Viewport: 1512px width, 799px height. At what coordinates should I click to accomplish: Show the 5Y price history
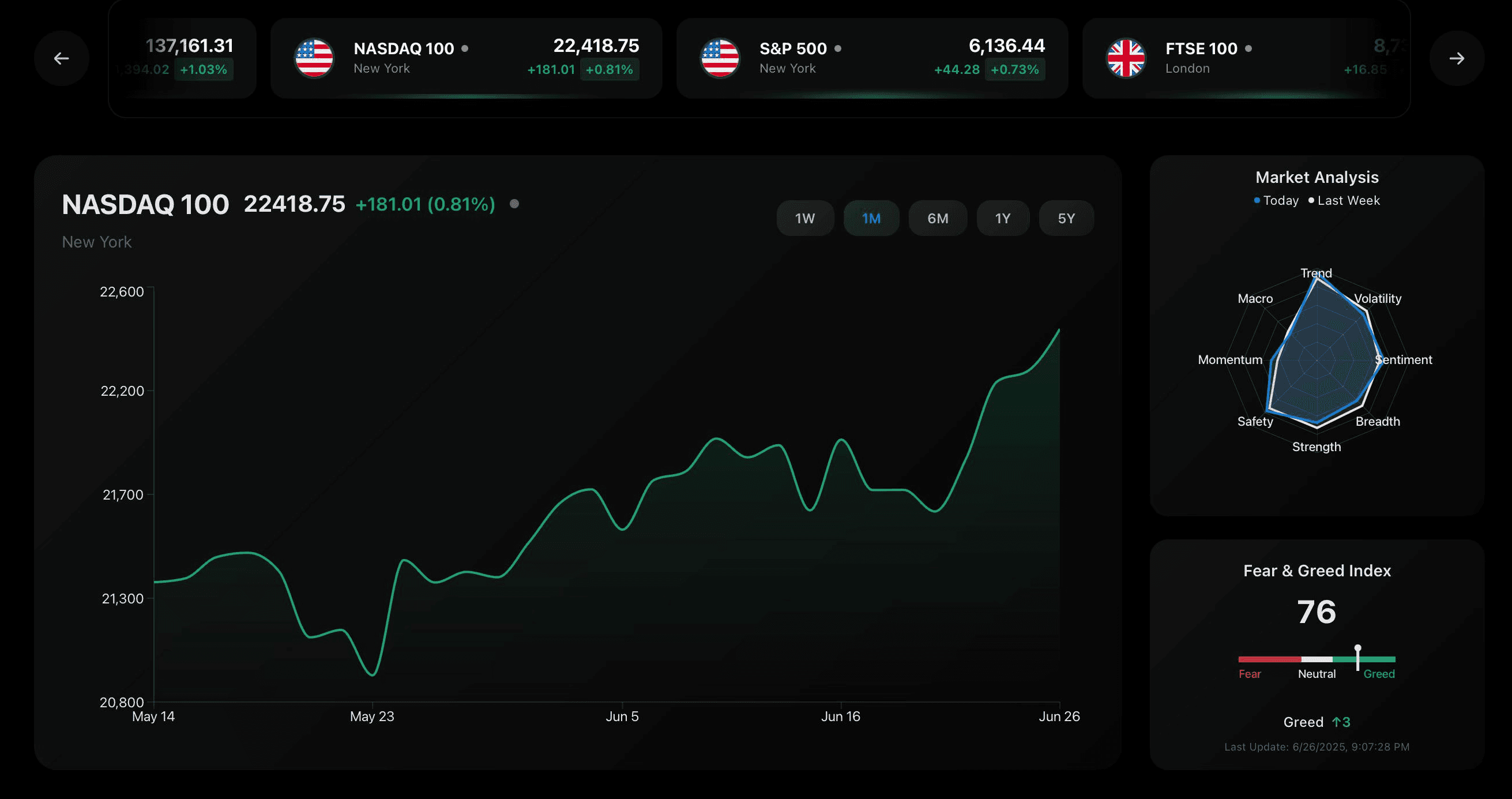(x=1066, y=219)
